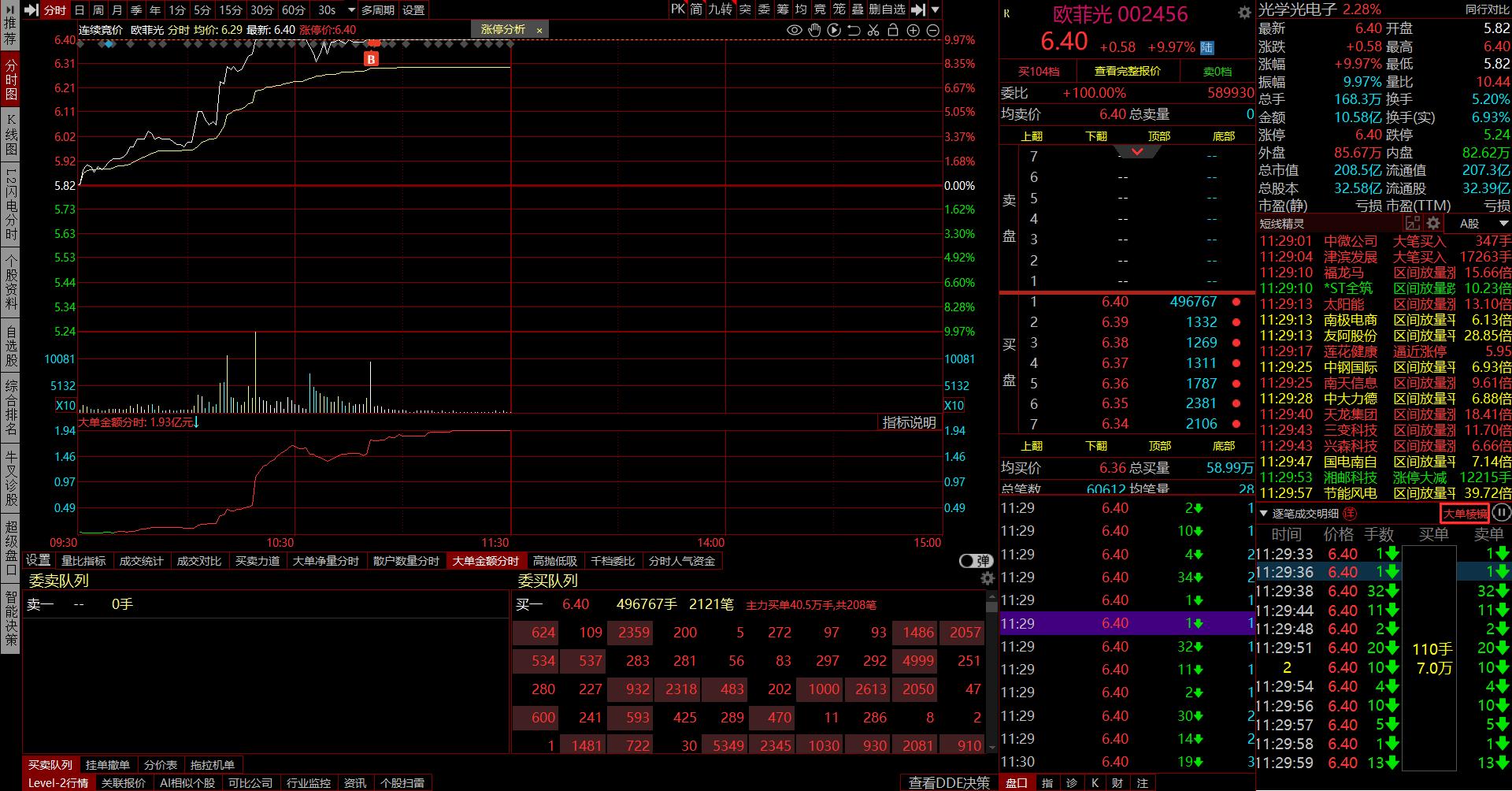
Task: Click 查看完整报价 link
Action: point(1128,71)
